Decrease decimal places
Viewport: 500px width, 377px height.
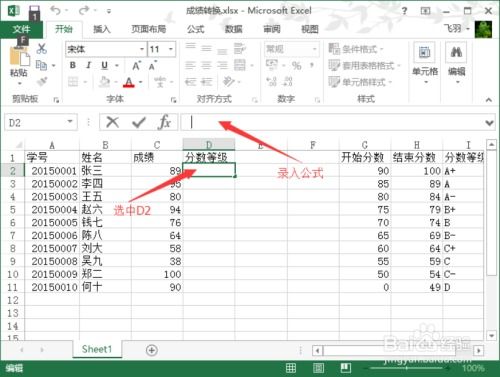(288, 81)
